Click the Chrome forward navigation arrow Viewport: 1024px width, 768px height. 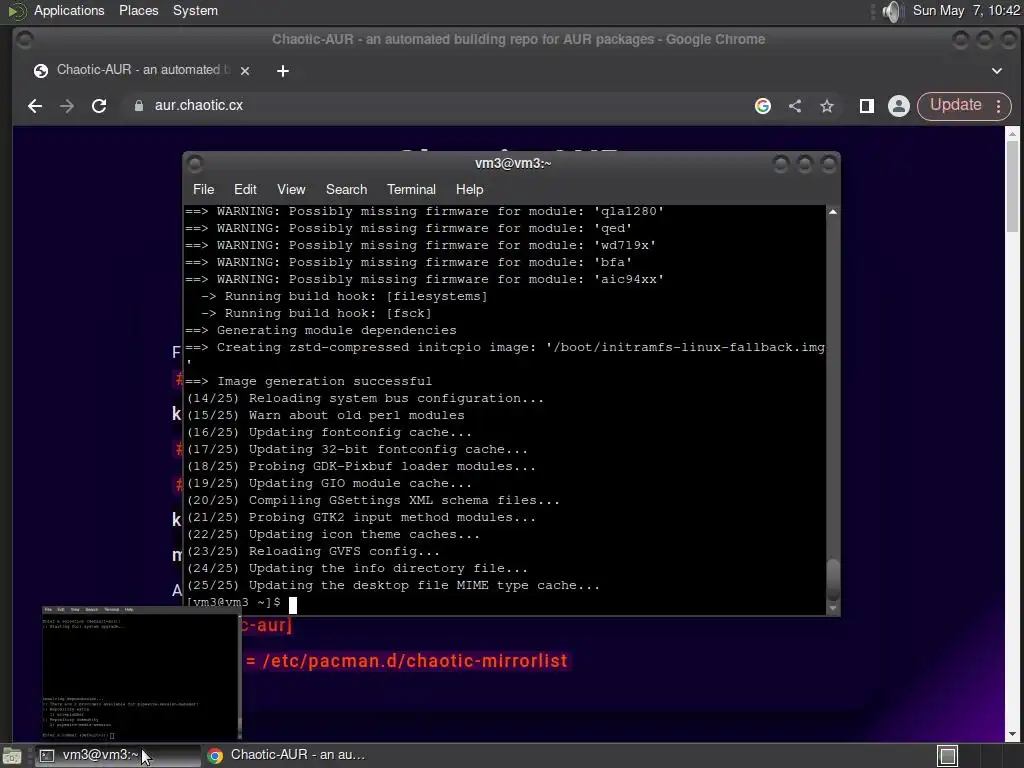[67, 106]
